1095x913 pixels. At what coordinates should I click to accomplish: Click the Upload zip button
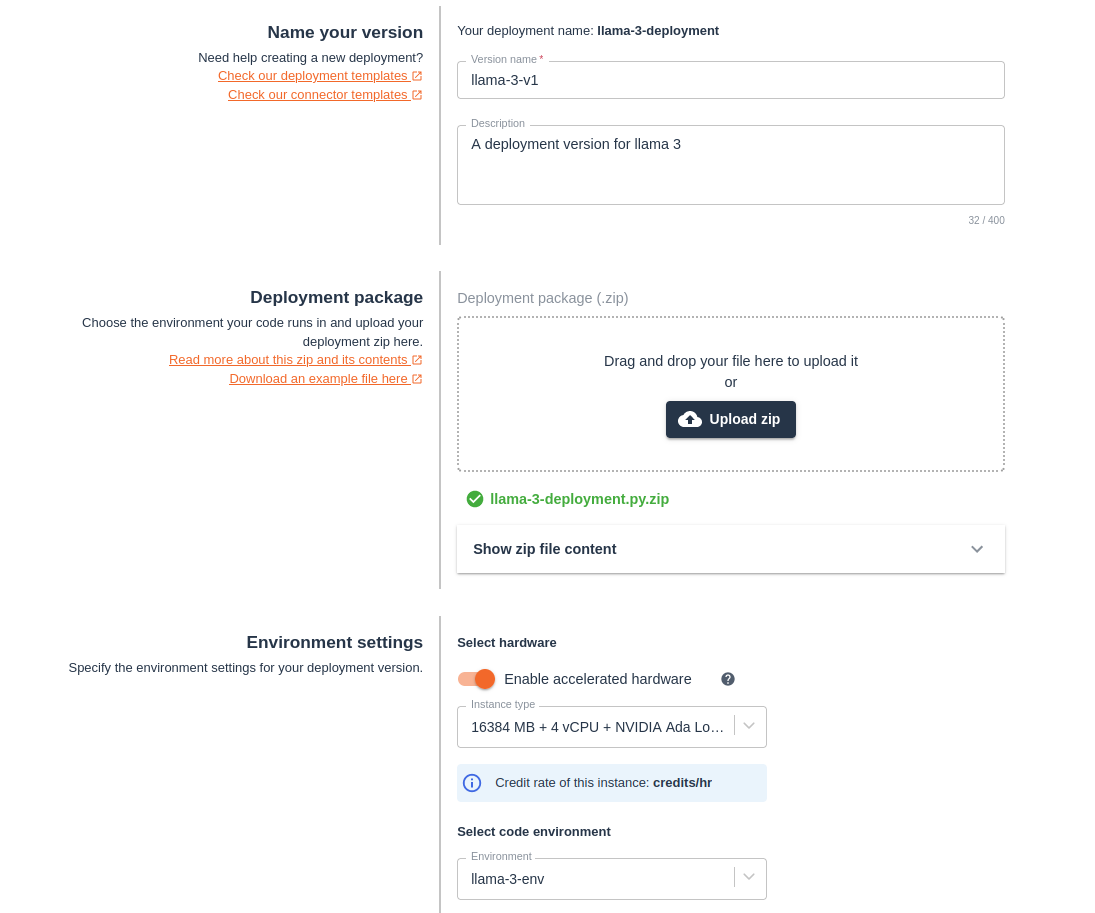click(x=730, y=419)
